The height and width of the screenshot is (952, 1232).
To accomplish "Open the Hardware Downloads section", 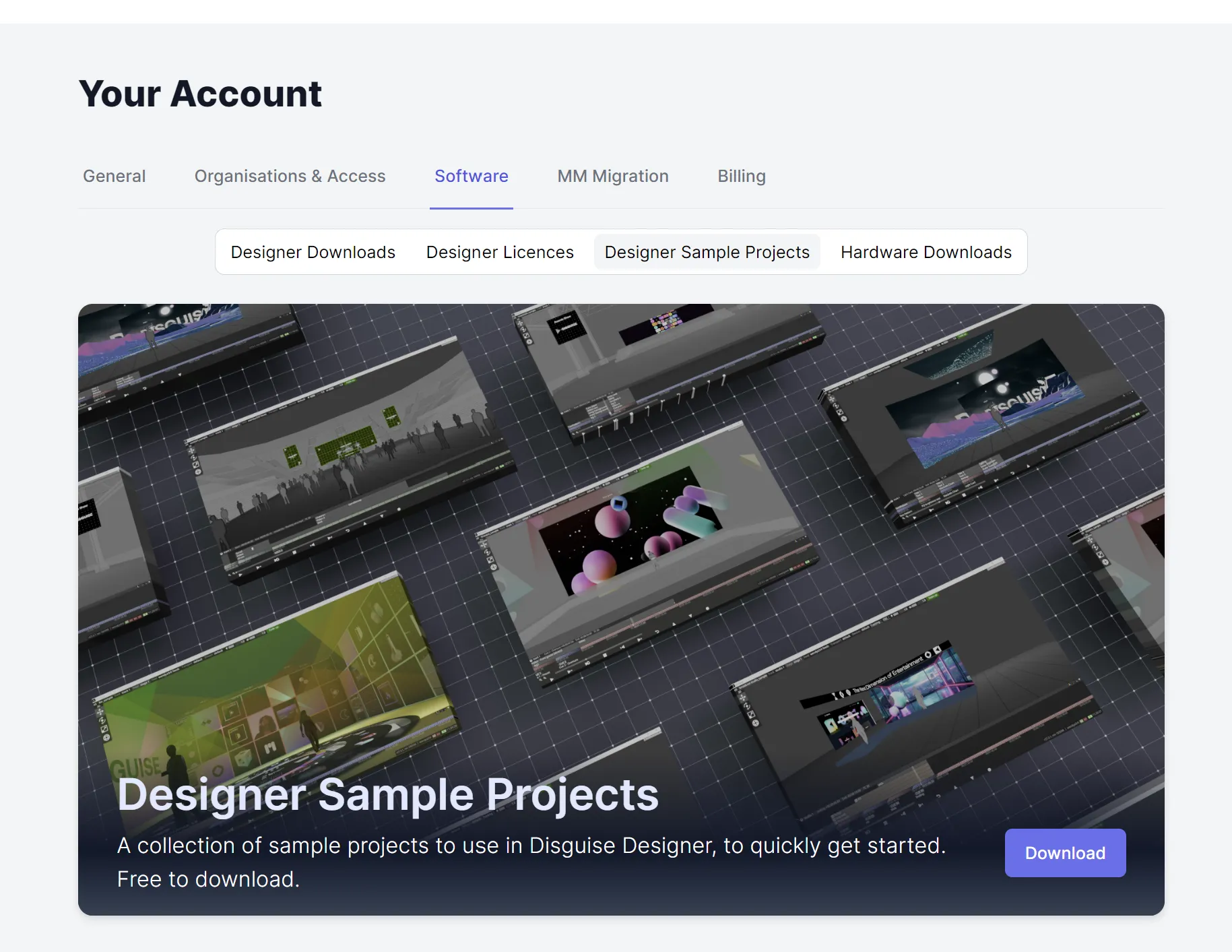I will click(x=926, y=252).
